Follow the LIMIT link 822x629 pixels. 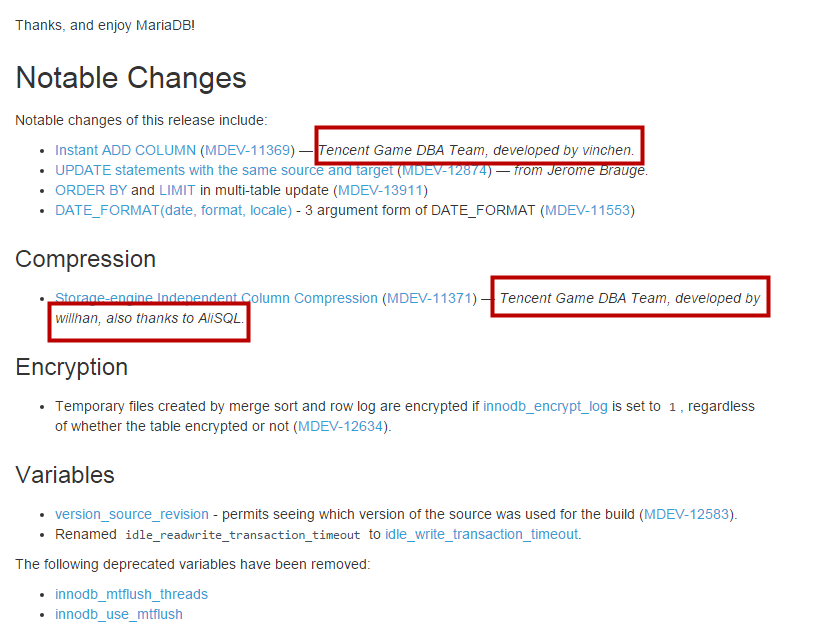(x=177, y=190)
